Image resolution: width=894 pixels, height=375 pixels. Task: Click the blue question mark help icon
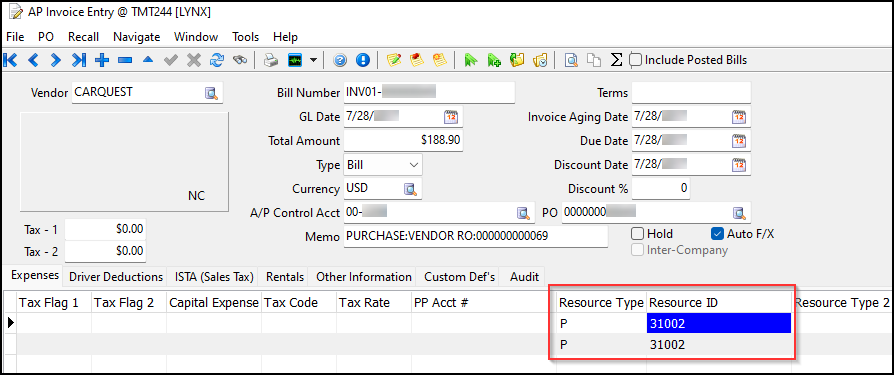point(340,60)
